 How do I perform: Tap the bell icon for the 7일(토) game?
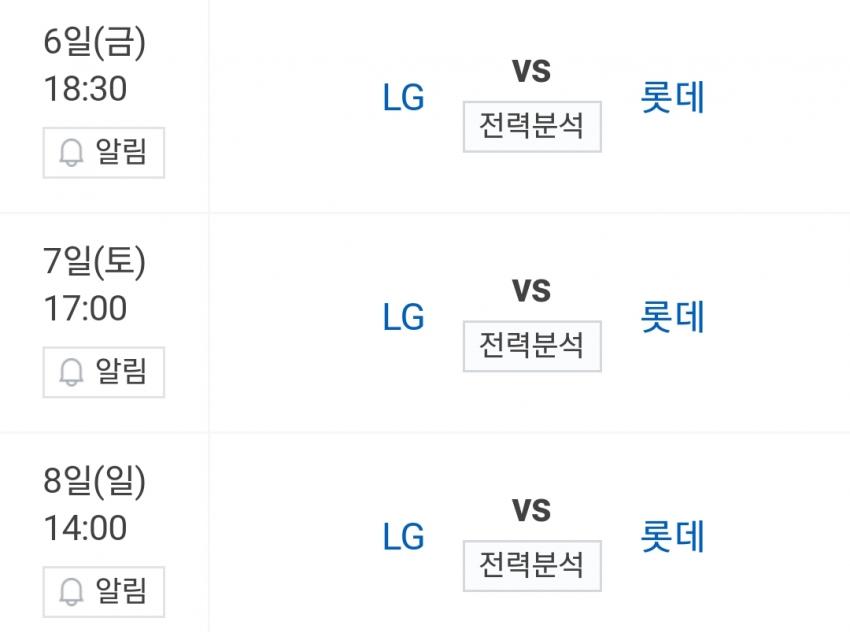[x=71, y=373]
